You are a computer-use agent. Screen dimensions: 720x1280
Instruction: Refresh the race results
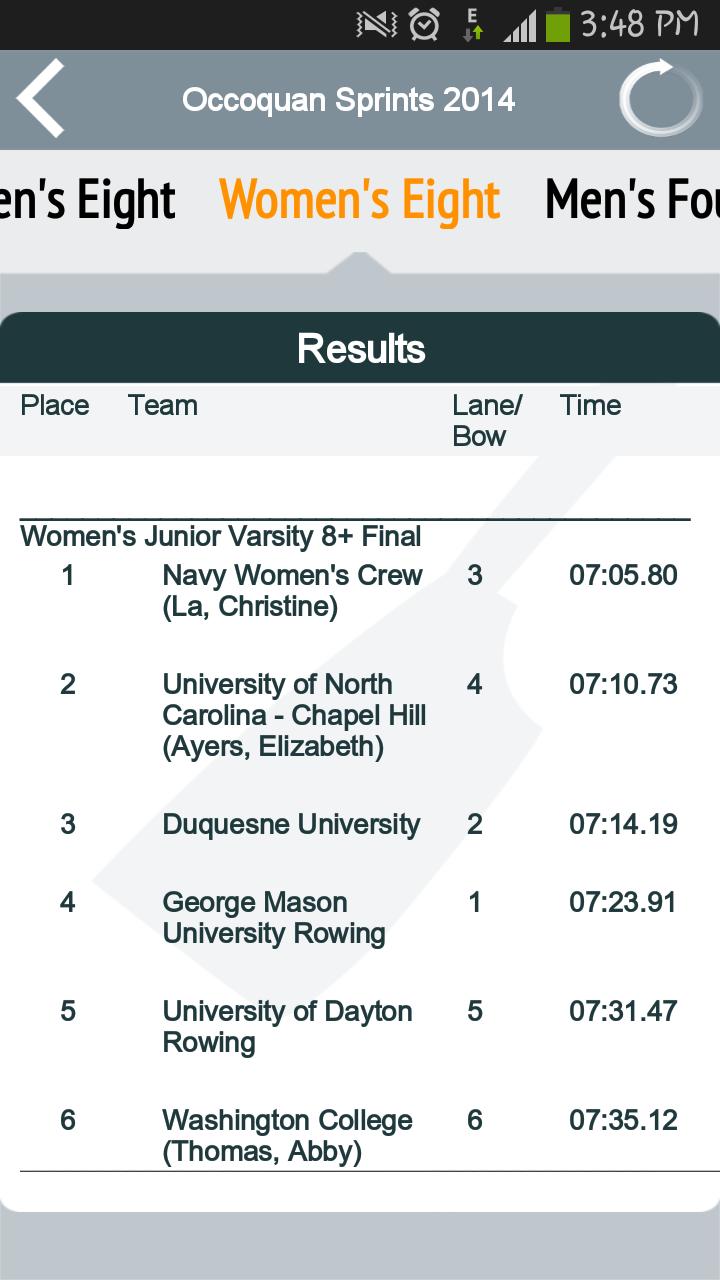659,99
